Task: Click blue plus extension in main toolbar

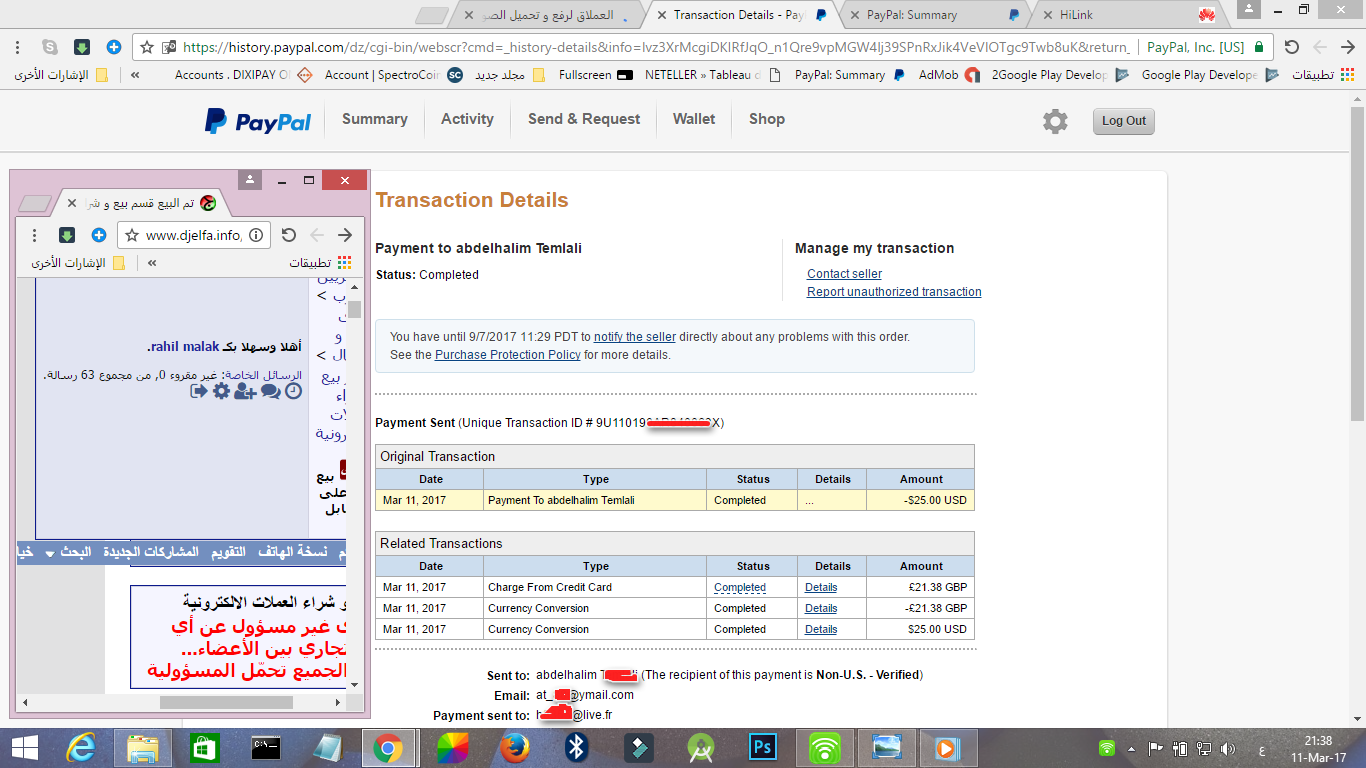Action: point(114,47)
